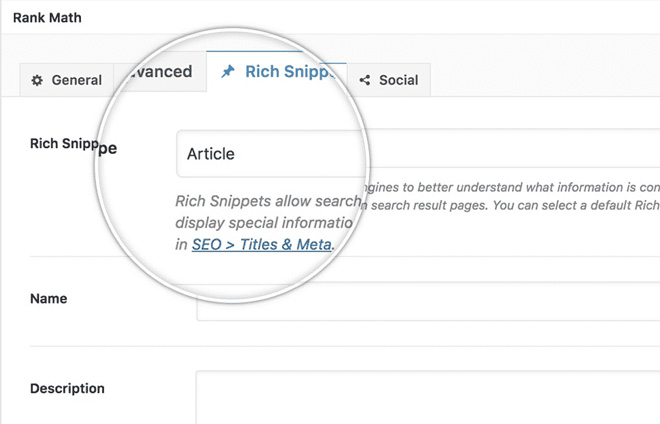
Task: Follow the SEO > Titles & Meta link
Action: pyautogui.click(x=261, y=244)
